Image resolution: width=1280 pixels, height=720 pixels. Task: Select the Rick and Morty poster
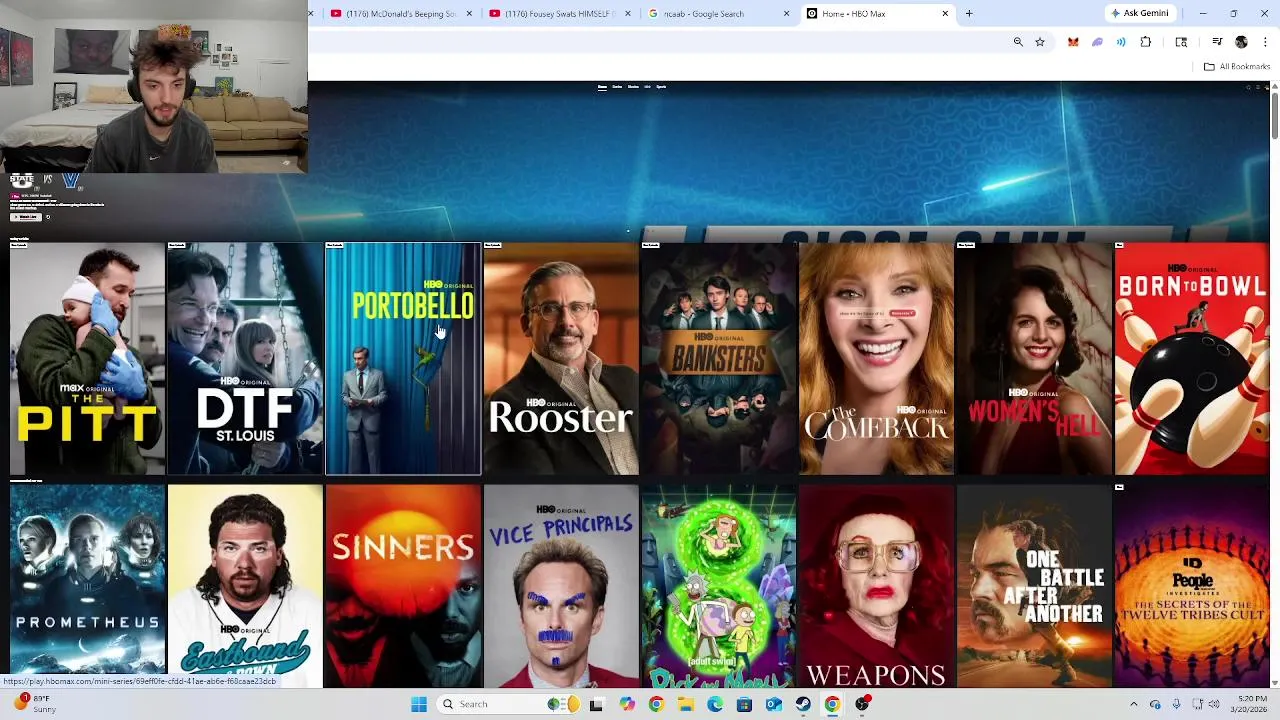[x=719, y=587]
